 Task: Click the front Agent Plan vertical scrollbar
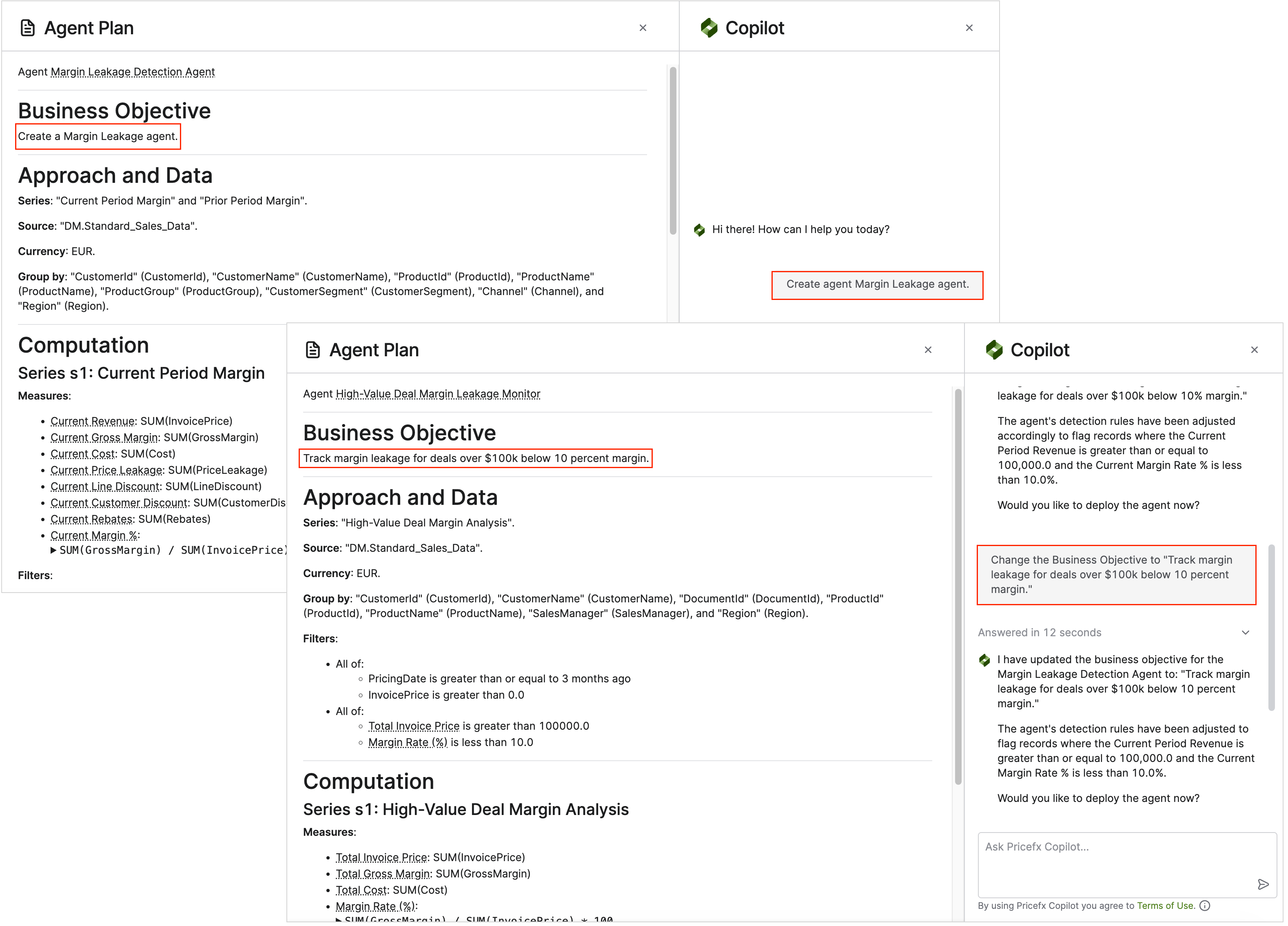[x=958, y=586]
